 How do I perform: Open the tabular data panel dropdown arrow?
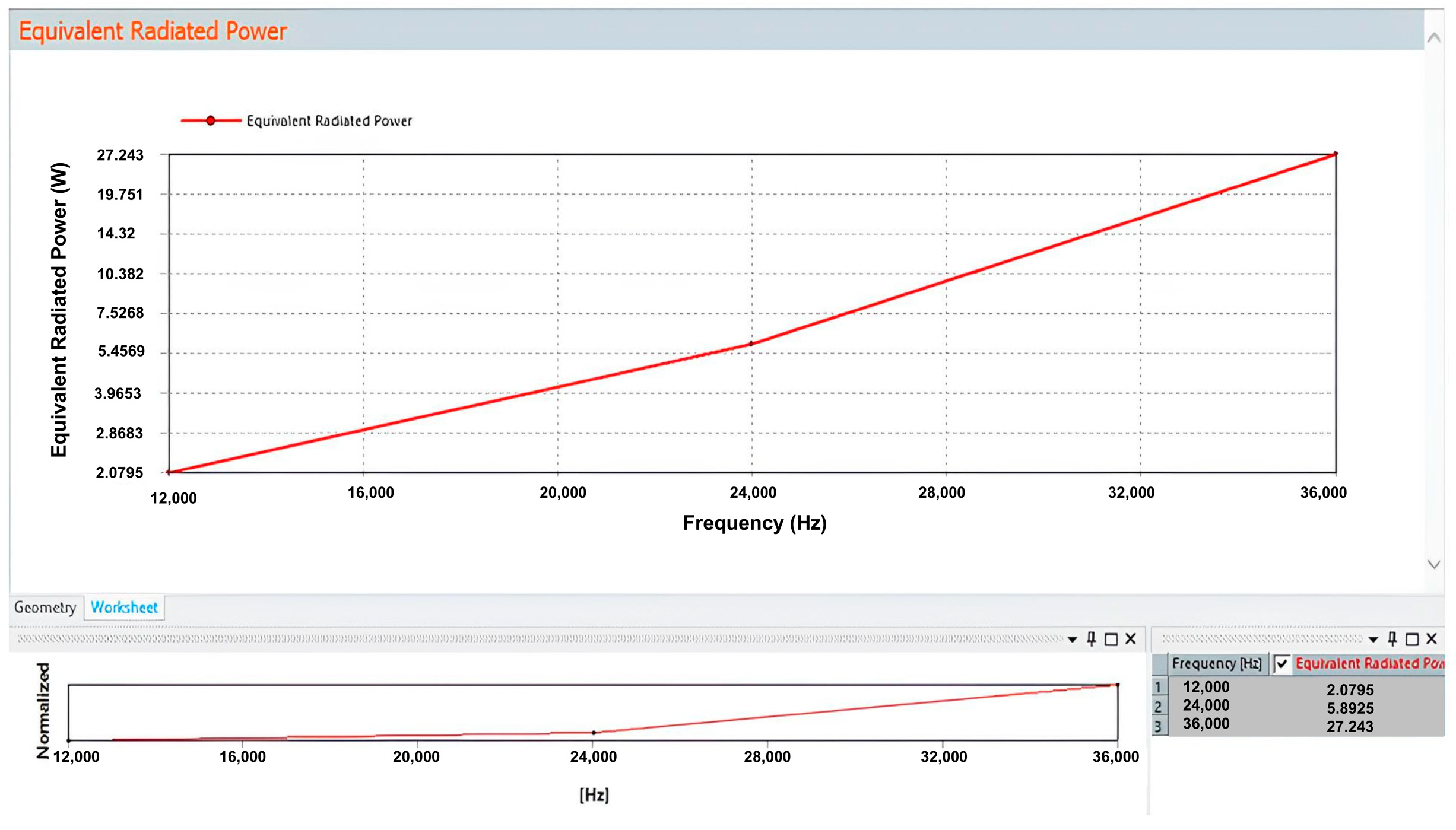tap(1373, 640)
